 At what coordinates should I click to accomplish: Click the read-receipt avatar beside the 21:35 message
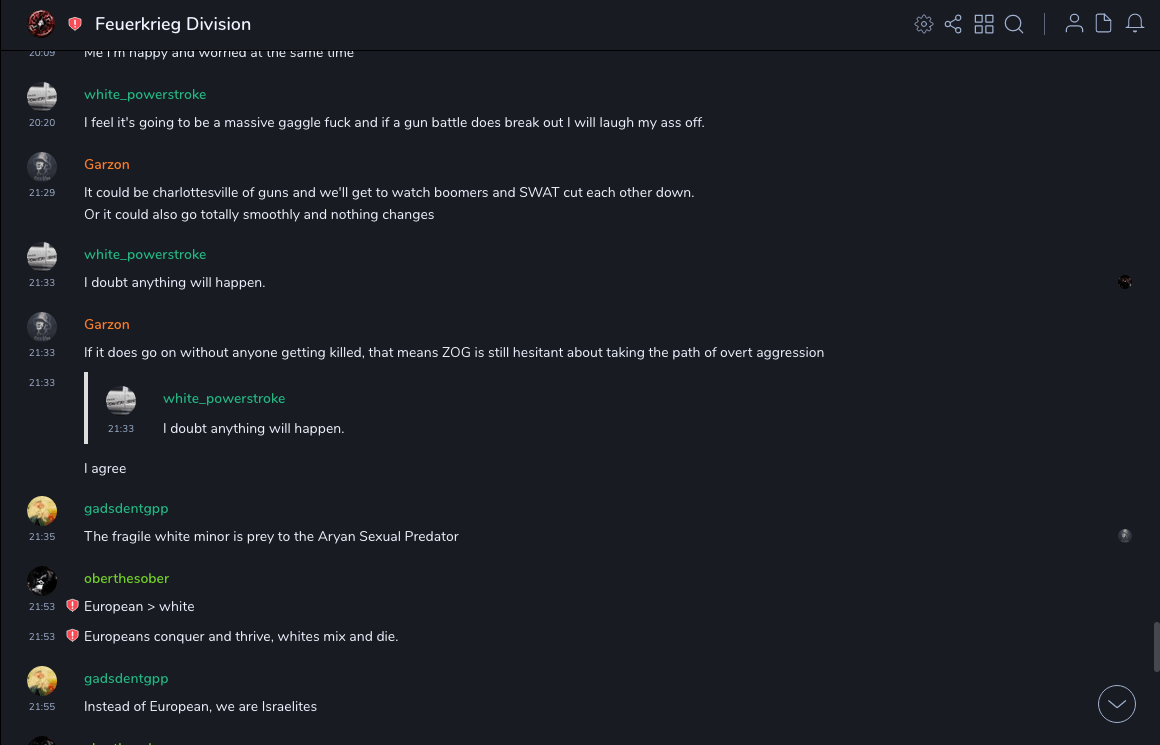point(1125,536)
